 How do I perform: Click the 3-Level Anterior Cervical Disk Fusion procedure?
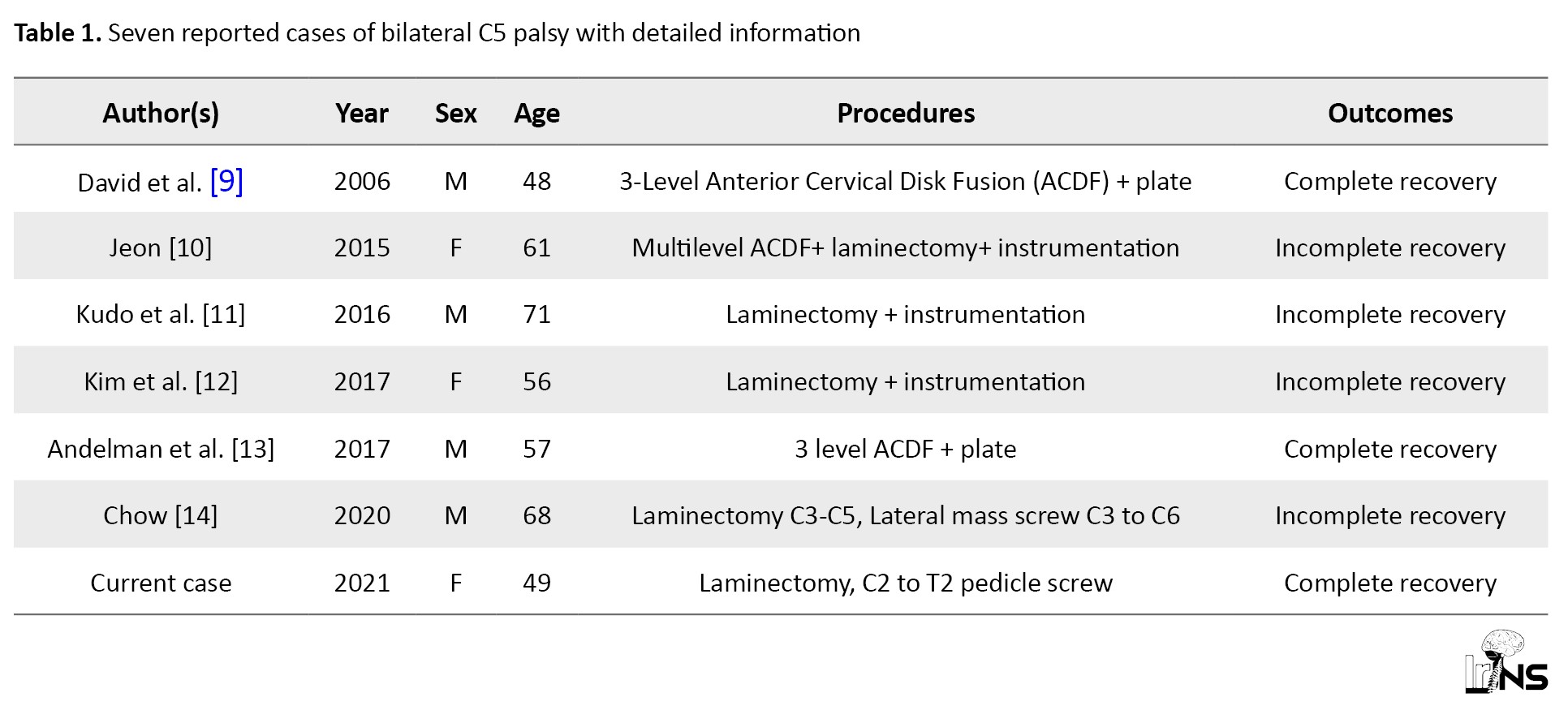click(x=906, y=181)
